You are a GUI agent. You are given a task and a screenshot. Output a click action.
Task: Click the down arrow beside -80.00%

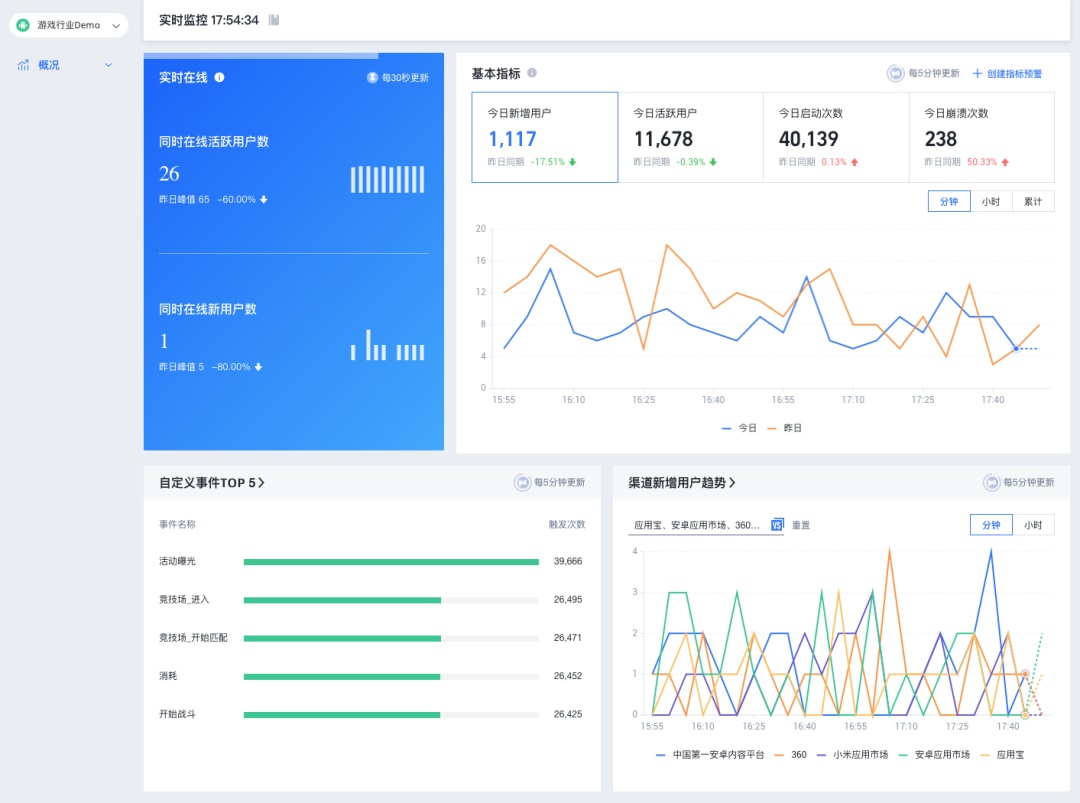pyautogui.click(x=258, y=367)
